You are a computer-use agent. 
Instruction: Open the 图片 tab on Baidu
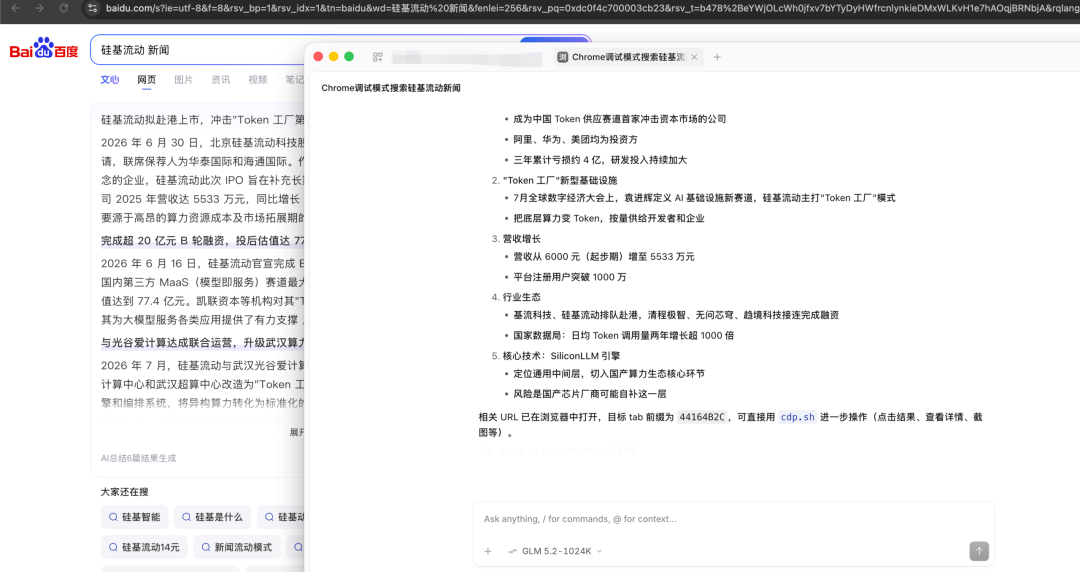click(183, 80)
